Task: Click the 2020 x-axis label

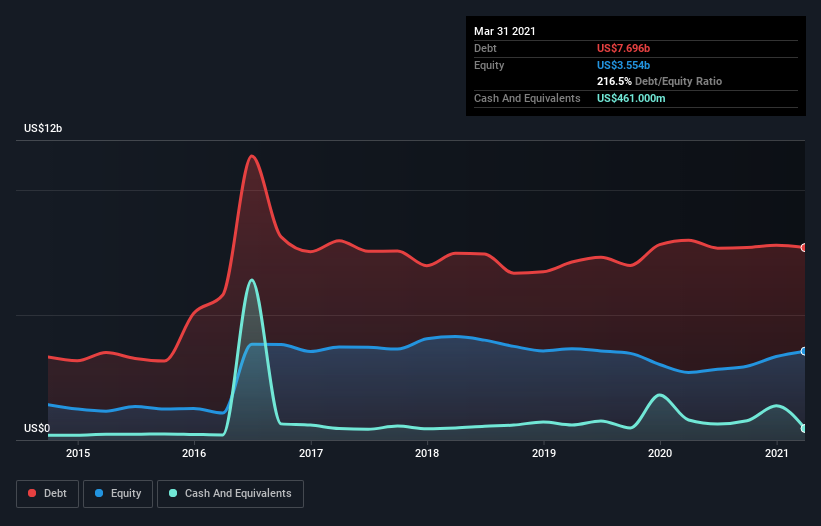Action: point(660,453)
